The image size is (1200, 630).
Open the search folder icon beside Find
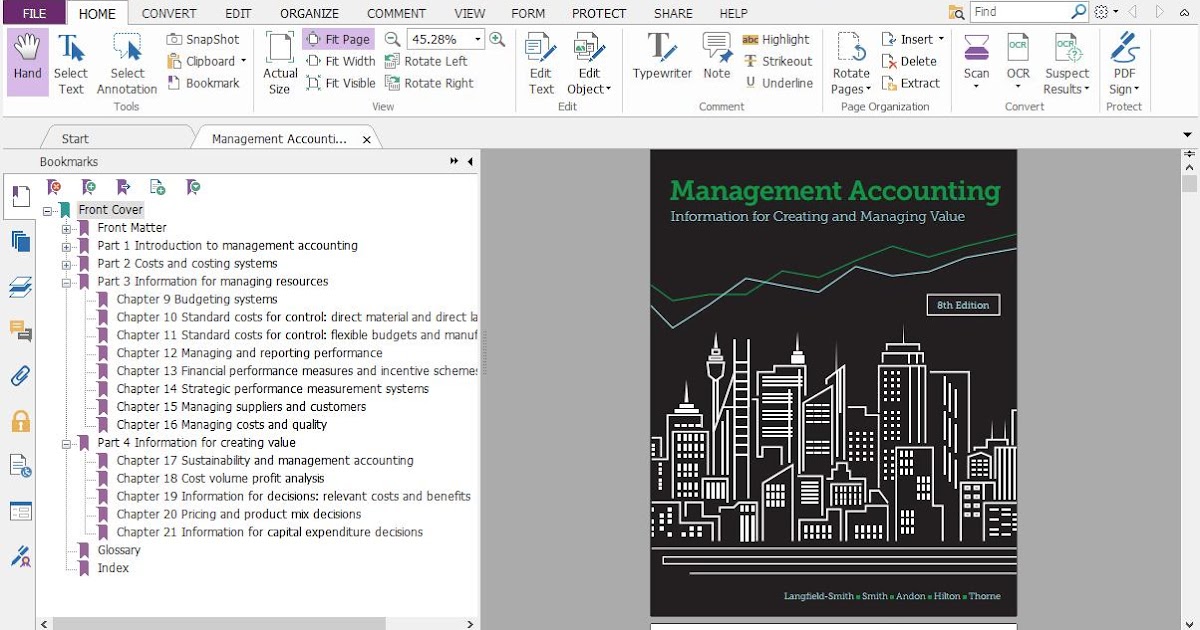pyautogui.click(x=957, y=12)
